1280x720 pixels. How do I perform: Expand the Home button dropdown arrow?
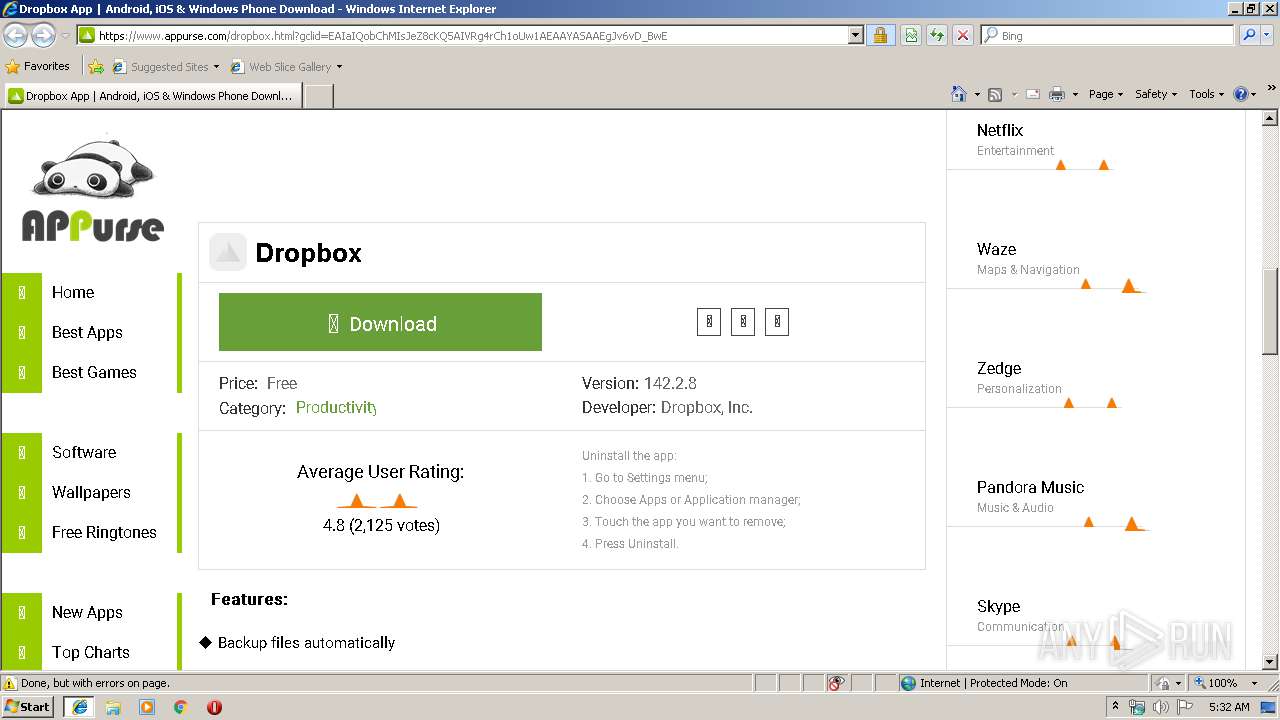click(x=976, y=94)
